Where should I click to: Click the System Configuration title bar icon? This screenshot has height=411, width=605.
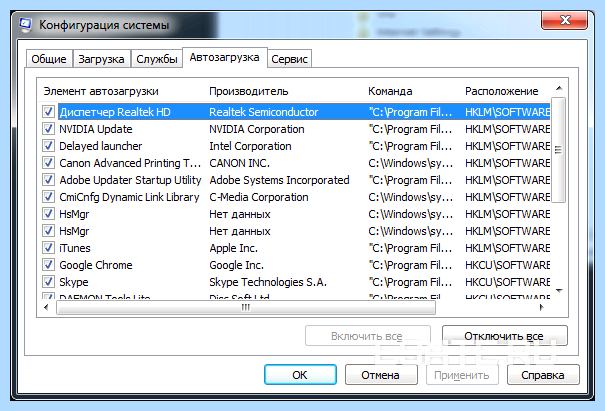click(25, 25)
